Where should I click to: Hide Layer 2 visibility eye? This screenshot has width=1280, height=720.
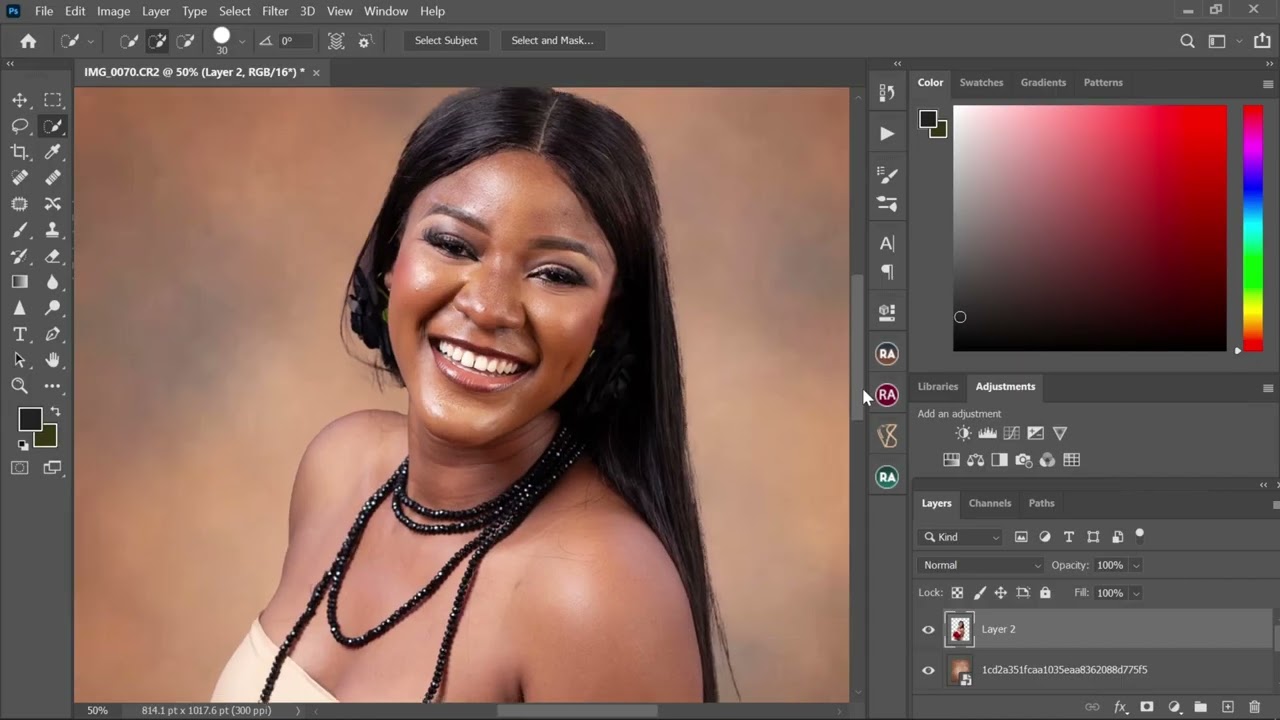tap(928, 630)
